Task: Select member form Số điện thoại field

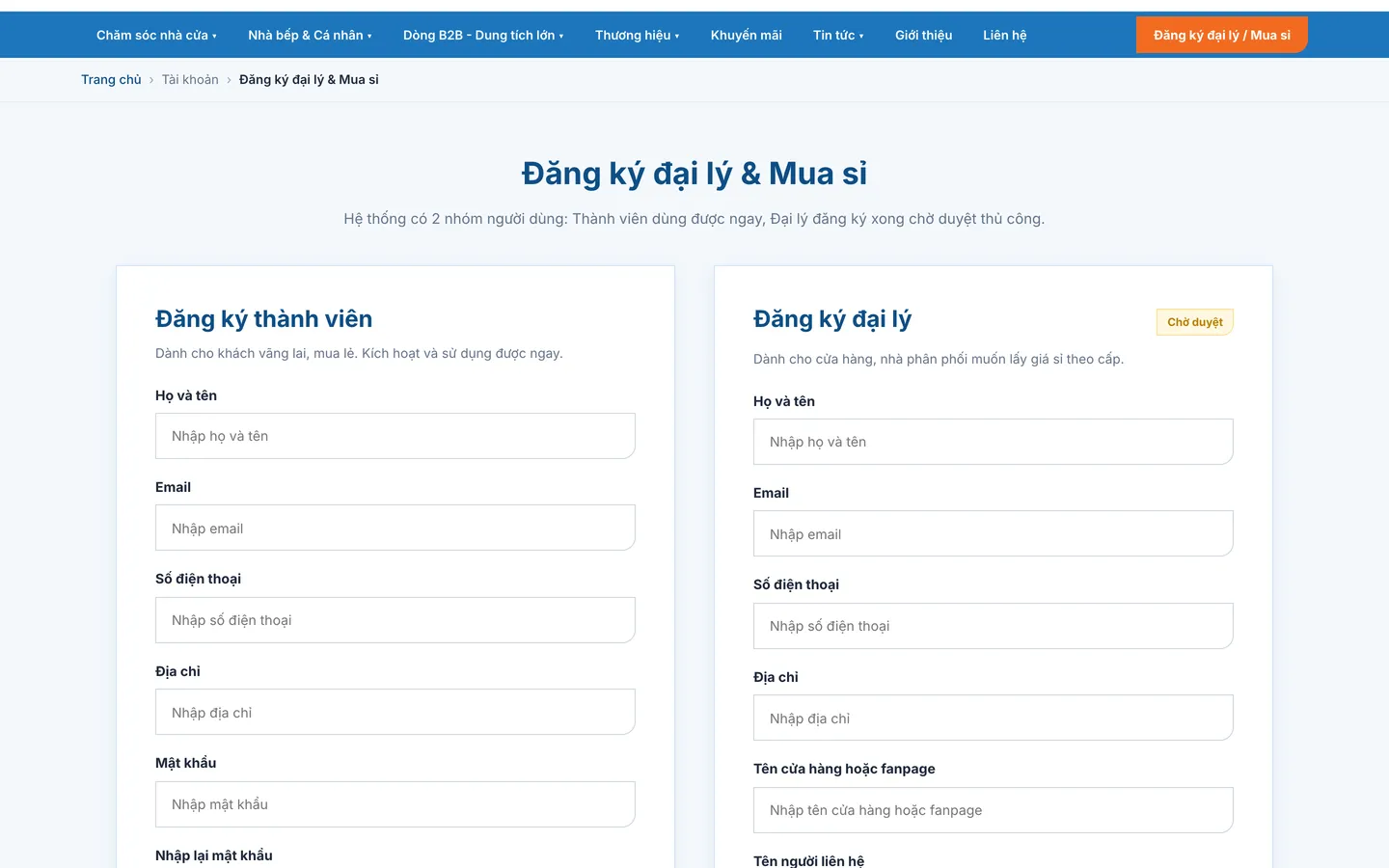Action: pyautogui.click(x=395, y=620)
